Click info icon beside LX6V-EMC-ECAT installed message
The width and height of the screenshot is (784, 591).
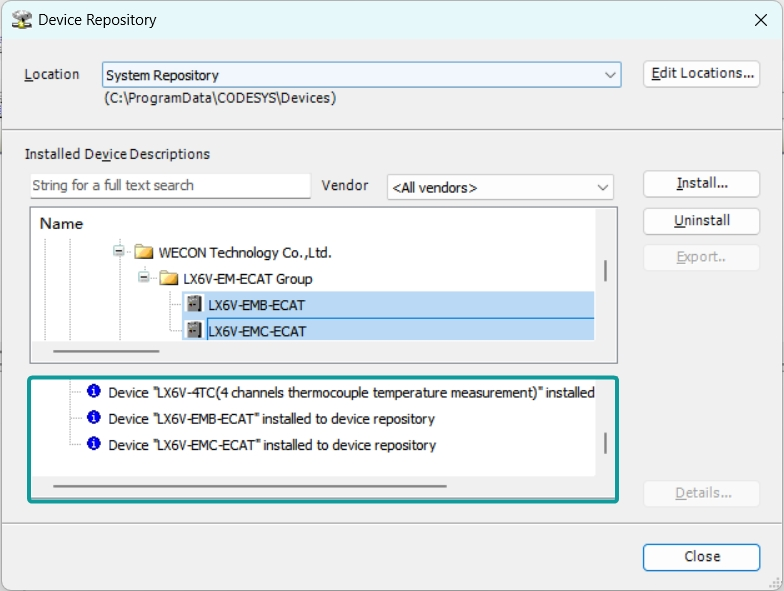[94, 443]
